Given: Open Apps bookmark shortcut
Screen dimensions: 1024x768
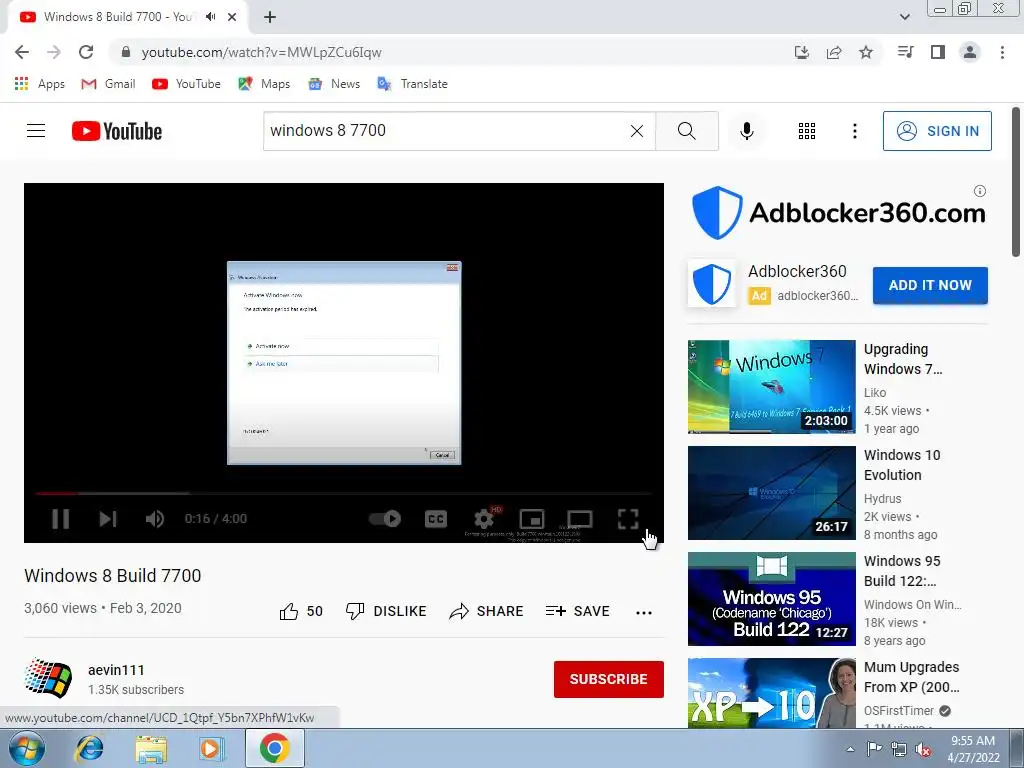Looking at the screenshot, I should [x=40, y=84].
